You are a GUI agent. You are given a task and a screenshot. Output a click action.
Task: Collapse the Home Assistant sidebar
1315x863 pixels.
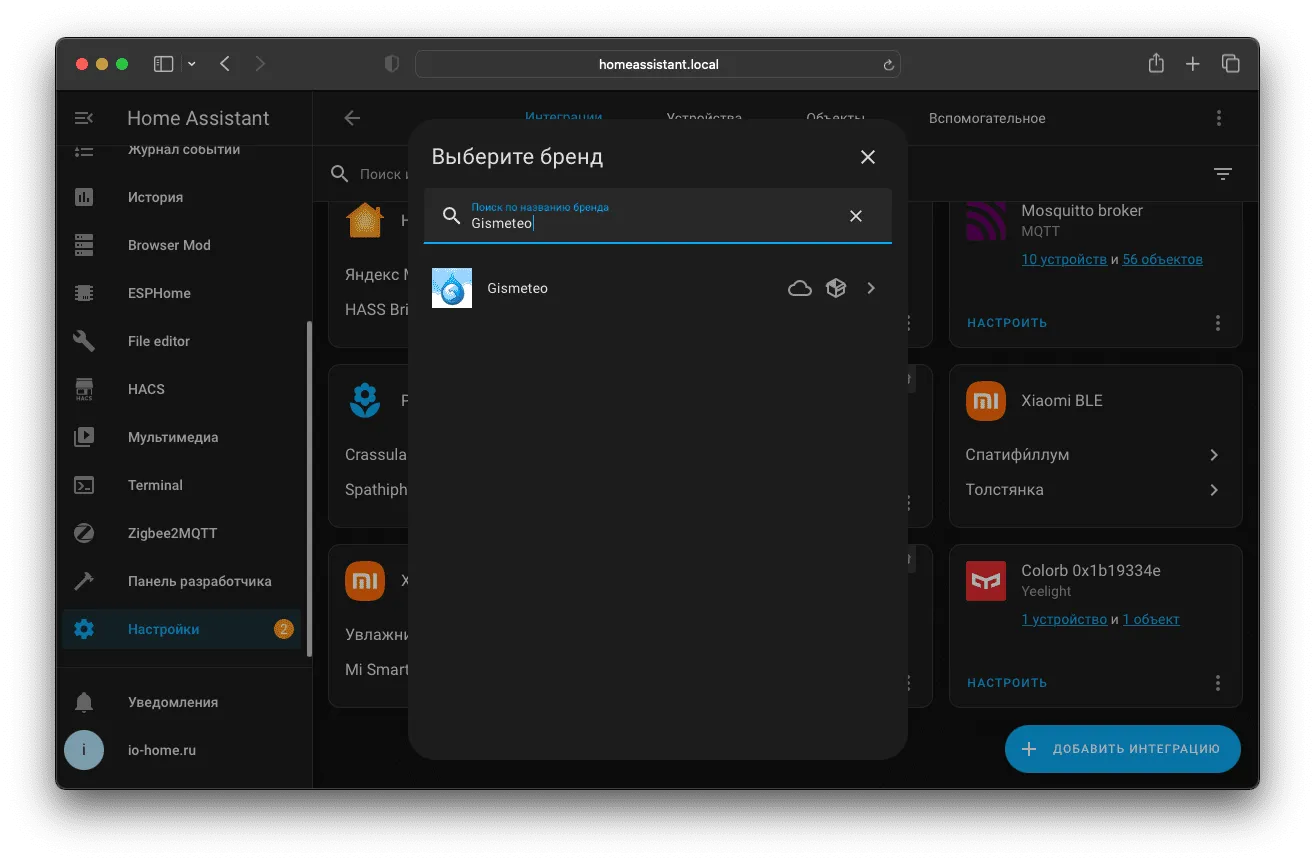84,118
